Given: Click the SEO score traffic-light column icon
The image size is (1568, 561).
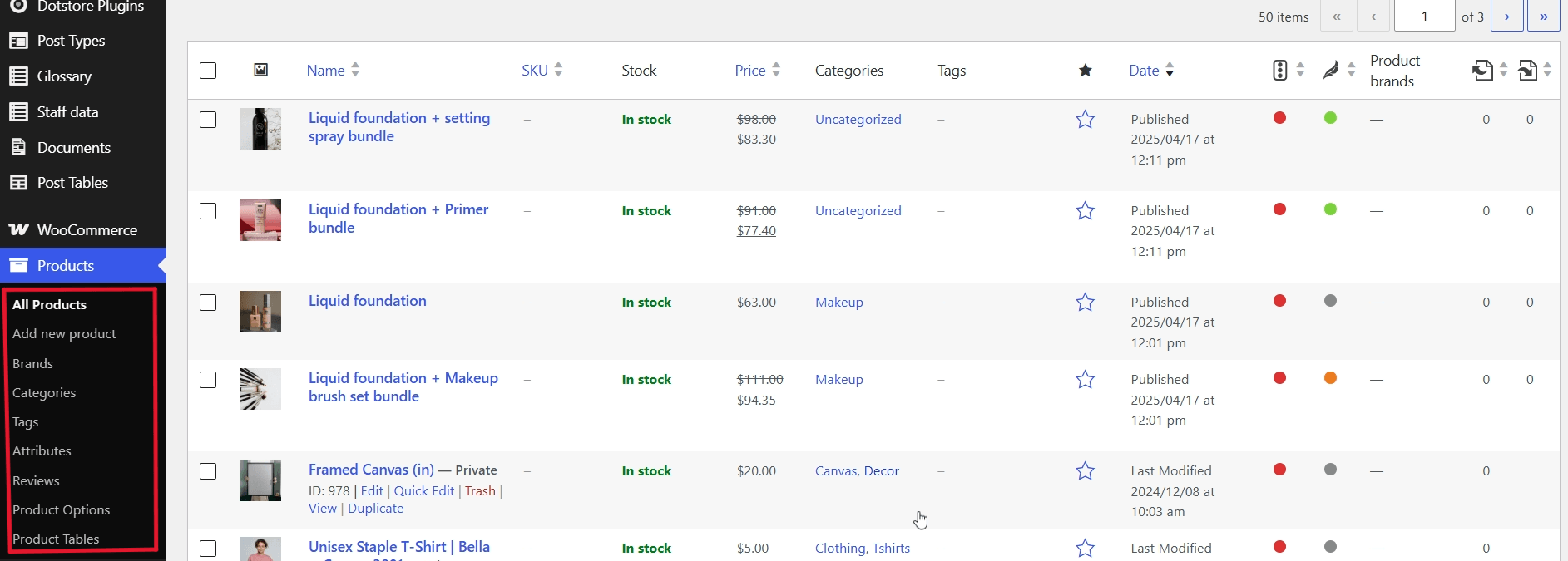Looking at the screenshot, I should [x=1280, y=71].
